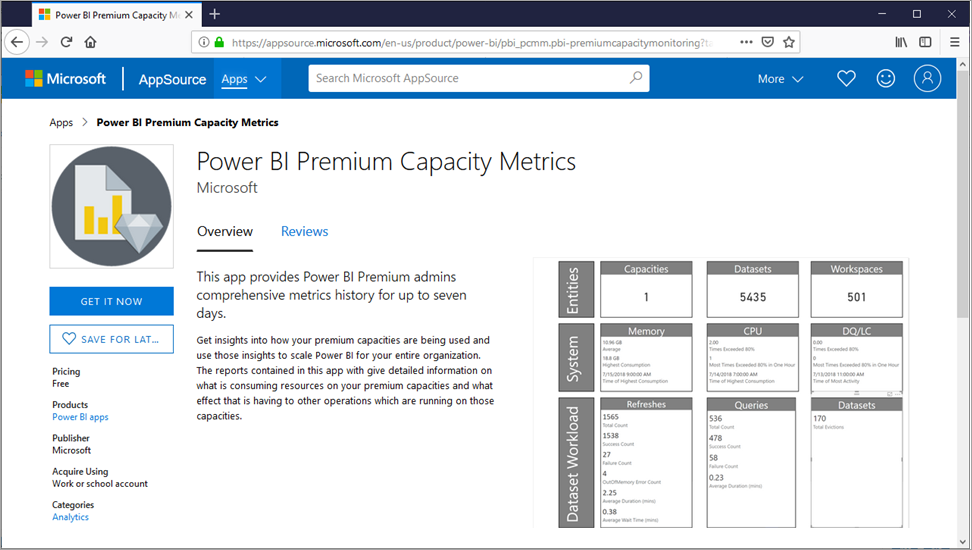Reload the current page
The width and height of the screenshot is (972, 550).
pos(66,42)
